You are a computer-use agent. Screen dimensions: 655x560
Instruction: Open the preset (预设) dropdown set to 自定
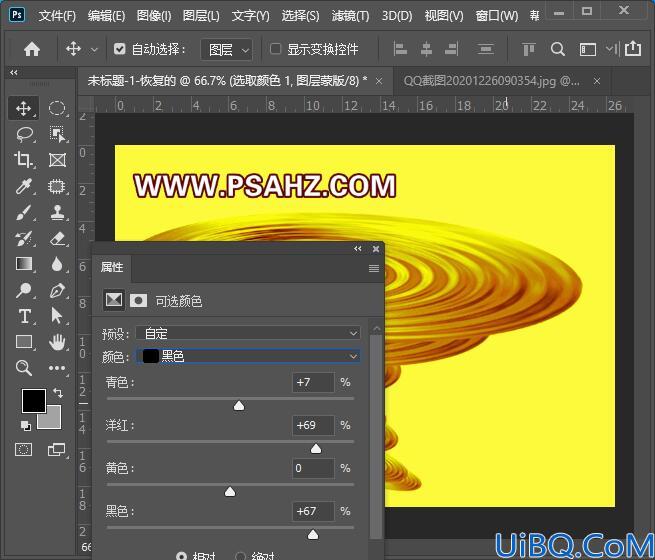click(248, 333)
